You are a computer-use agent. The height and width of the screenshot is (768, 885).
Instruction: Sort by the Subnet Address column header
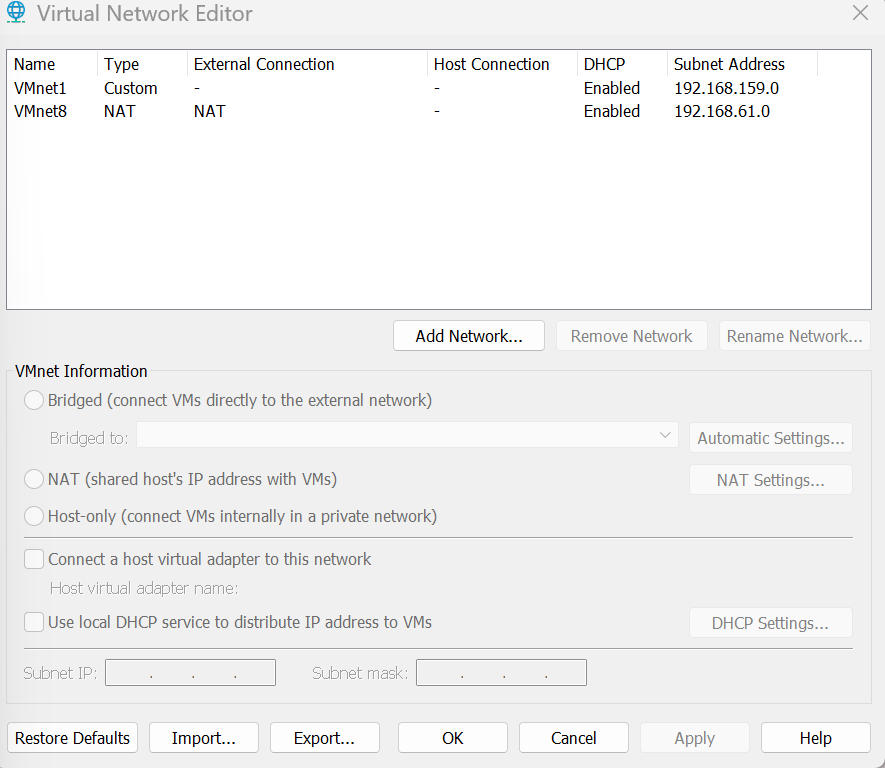click(x=742, y=64)
